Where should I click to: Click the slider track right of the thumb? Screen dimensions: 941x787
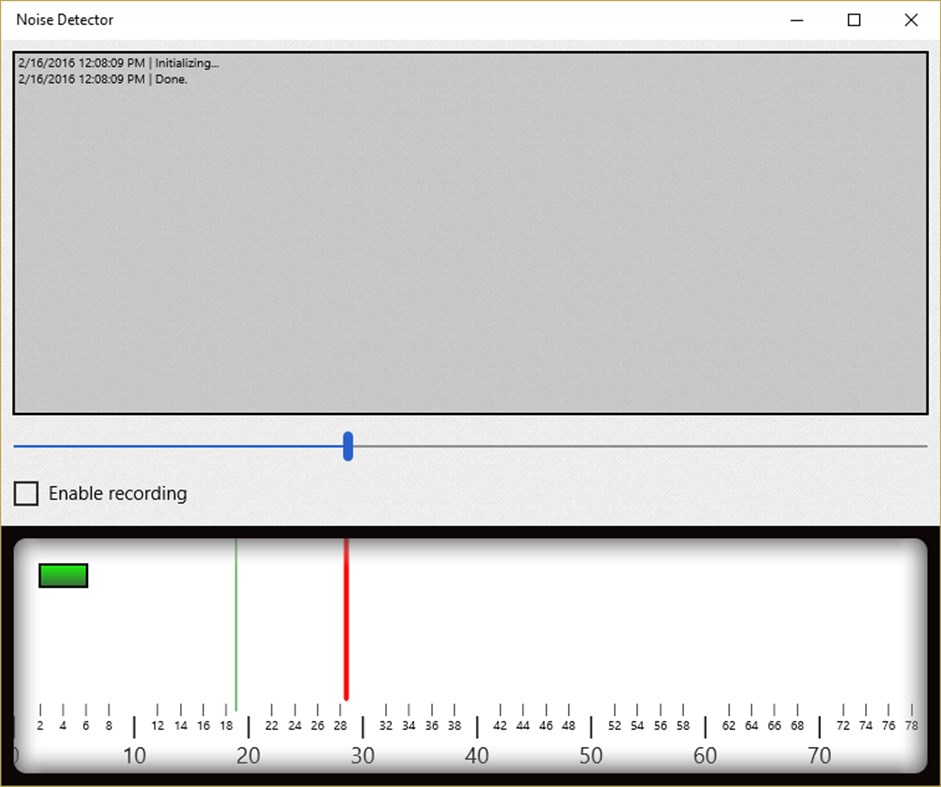(640, 448)
